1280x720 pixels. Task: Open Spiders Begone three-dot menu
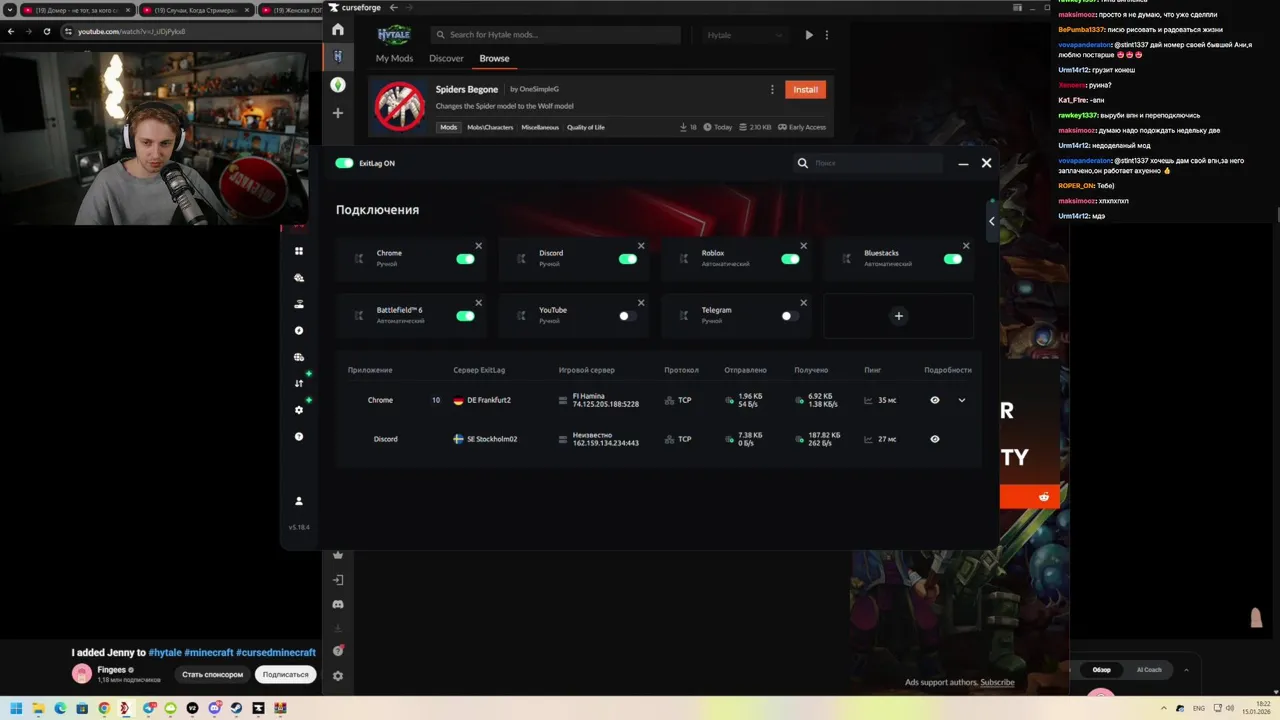[772, 89]
